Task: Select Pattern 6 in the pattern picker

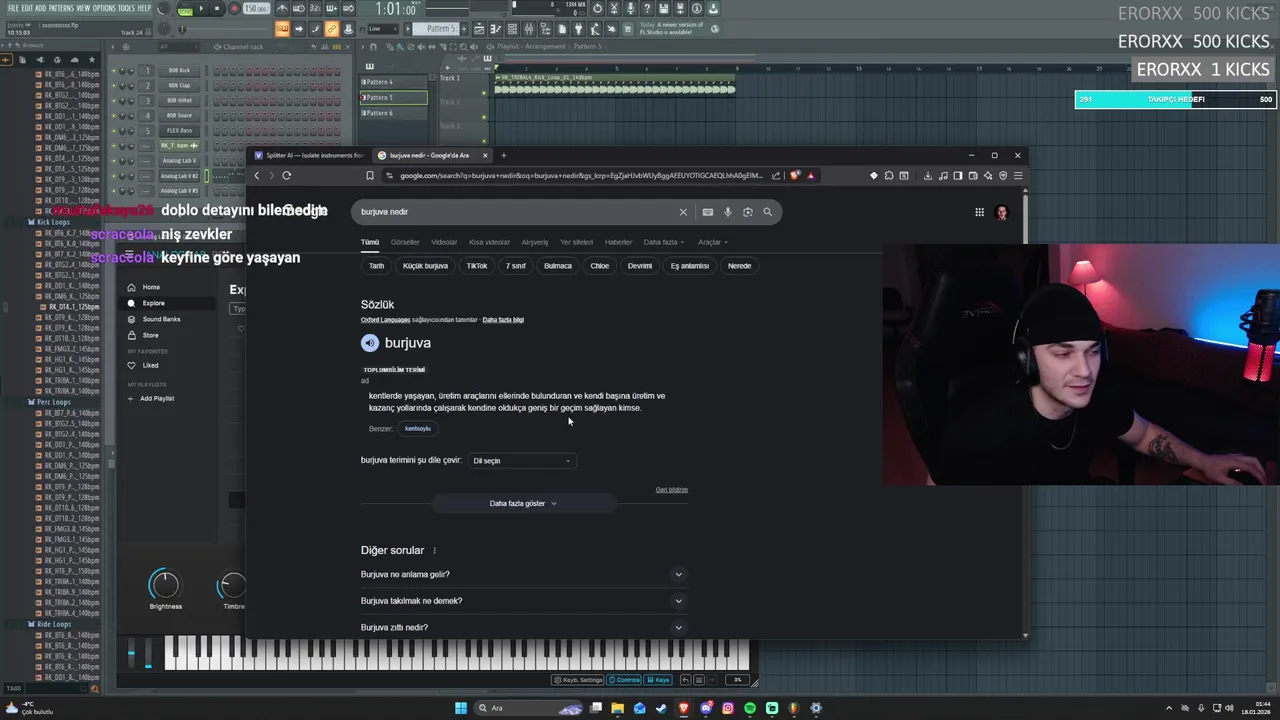Action: click(x=393, y=113)
